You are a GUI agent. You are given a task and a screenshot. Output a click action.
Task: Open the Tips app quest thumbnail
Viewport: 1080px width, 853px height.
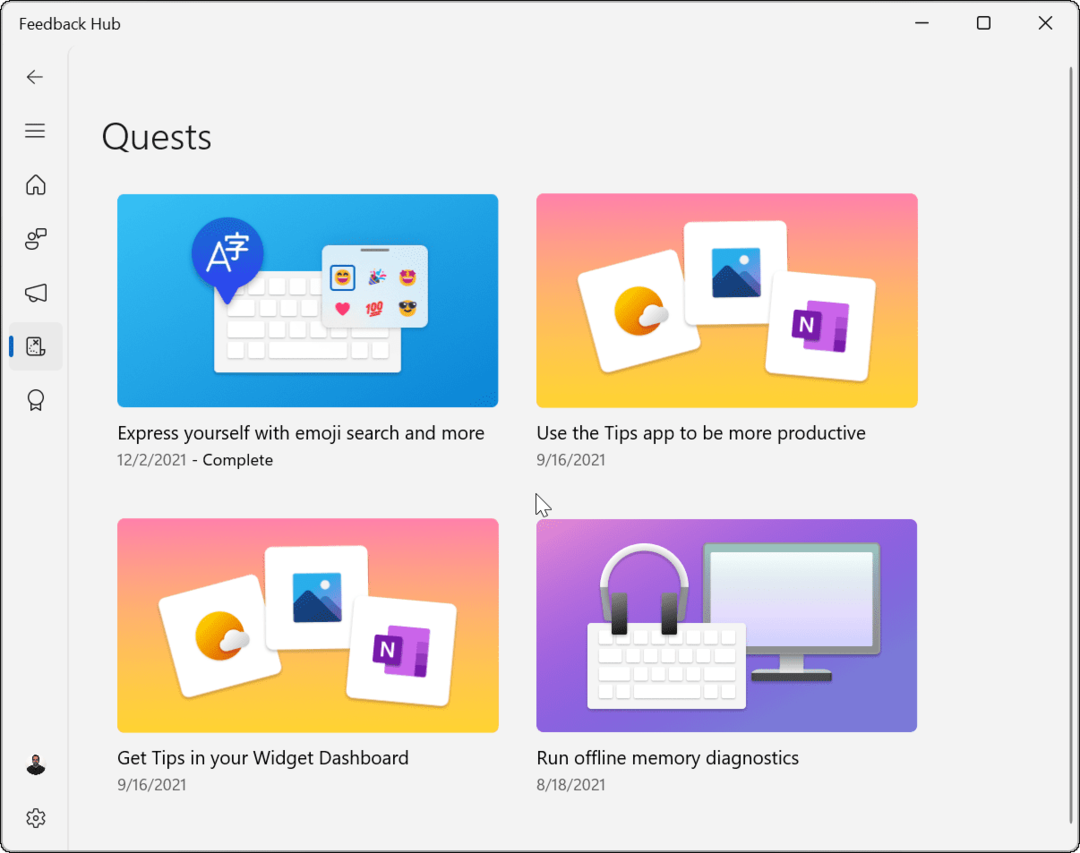[x=726, y=300]
